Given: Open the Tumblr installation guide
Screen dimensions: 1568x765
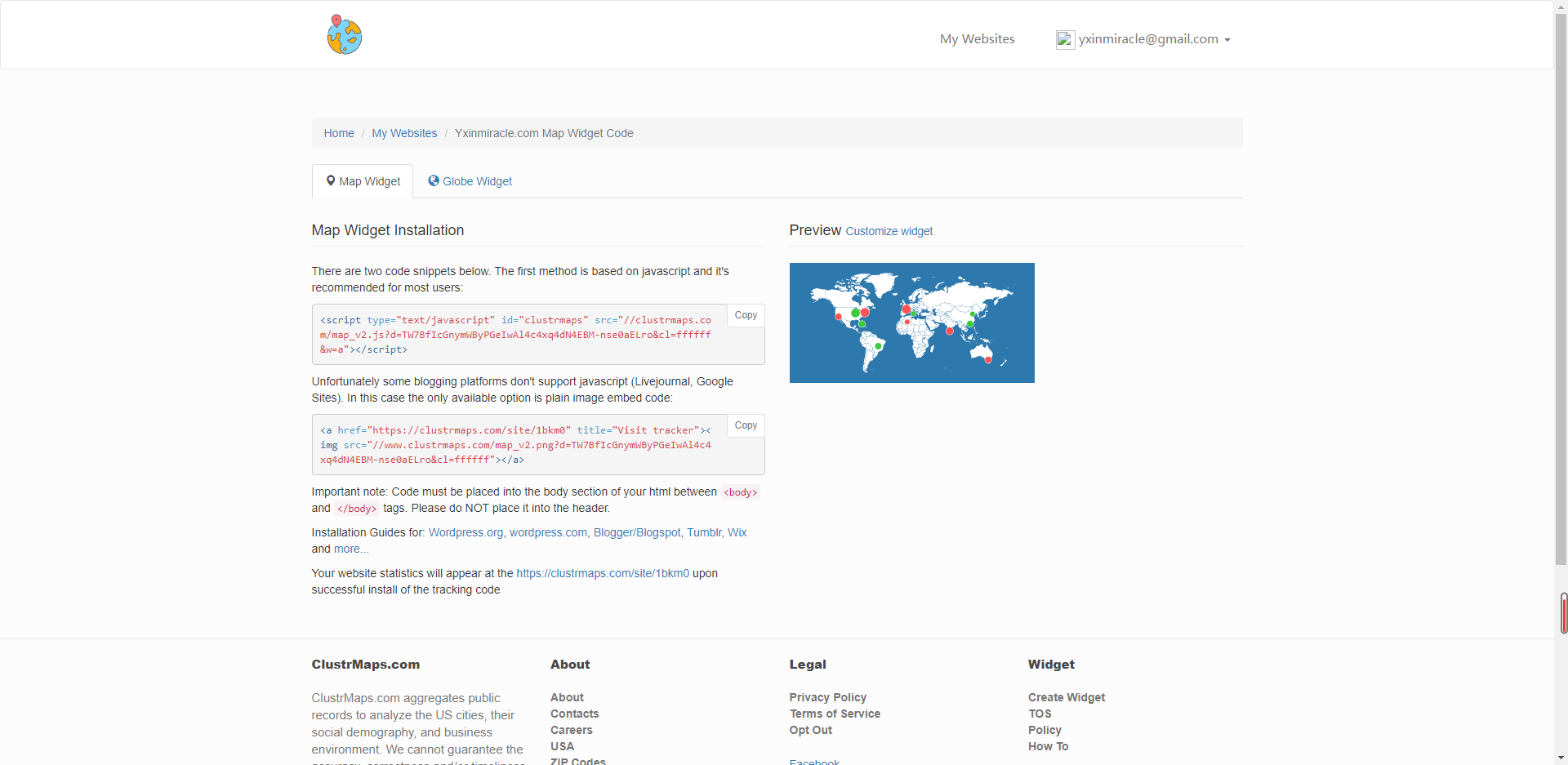Looking at the screenshot, I should pos(704,532).
